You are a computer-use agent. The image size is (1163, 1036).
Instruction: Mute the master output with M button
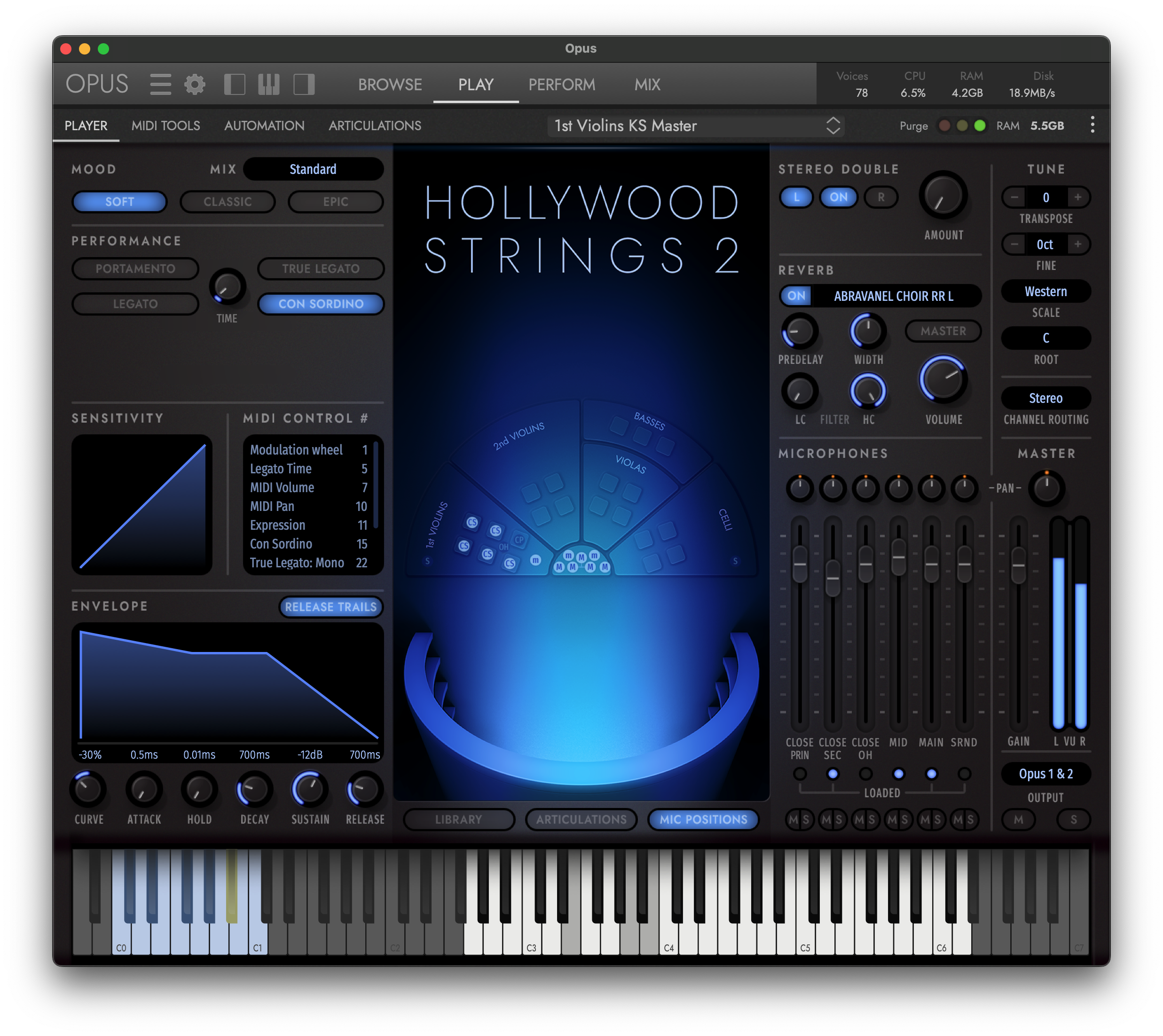coord(1018,819)
